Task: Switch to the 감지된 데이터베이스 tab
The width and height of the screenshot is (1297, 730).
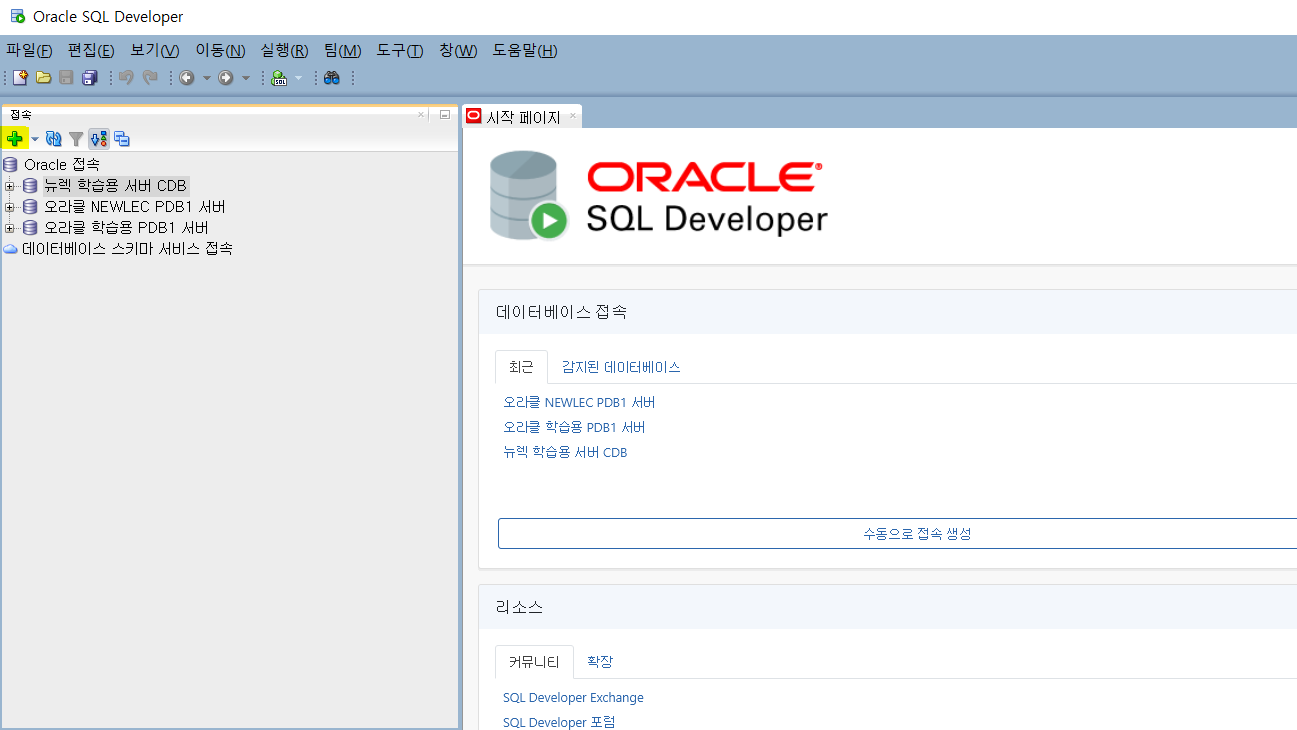Action: coord(621,367)
